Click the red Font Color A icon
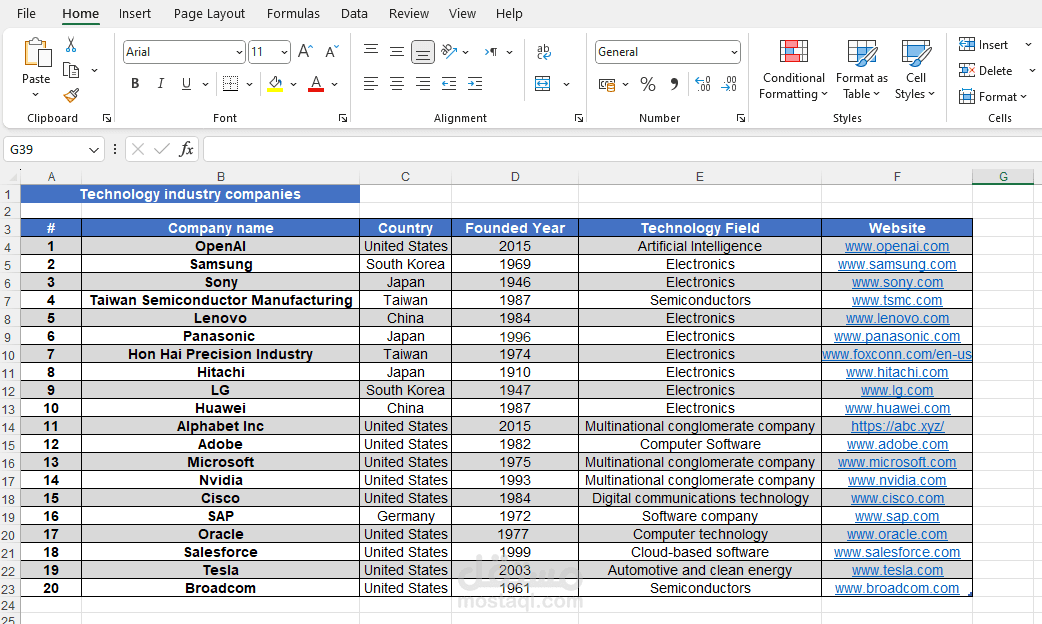This screenshot has width=1042, height=624. pyautogui.click(x=316, y=84)
